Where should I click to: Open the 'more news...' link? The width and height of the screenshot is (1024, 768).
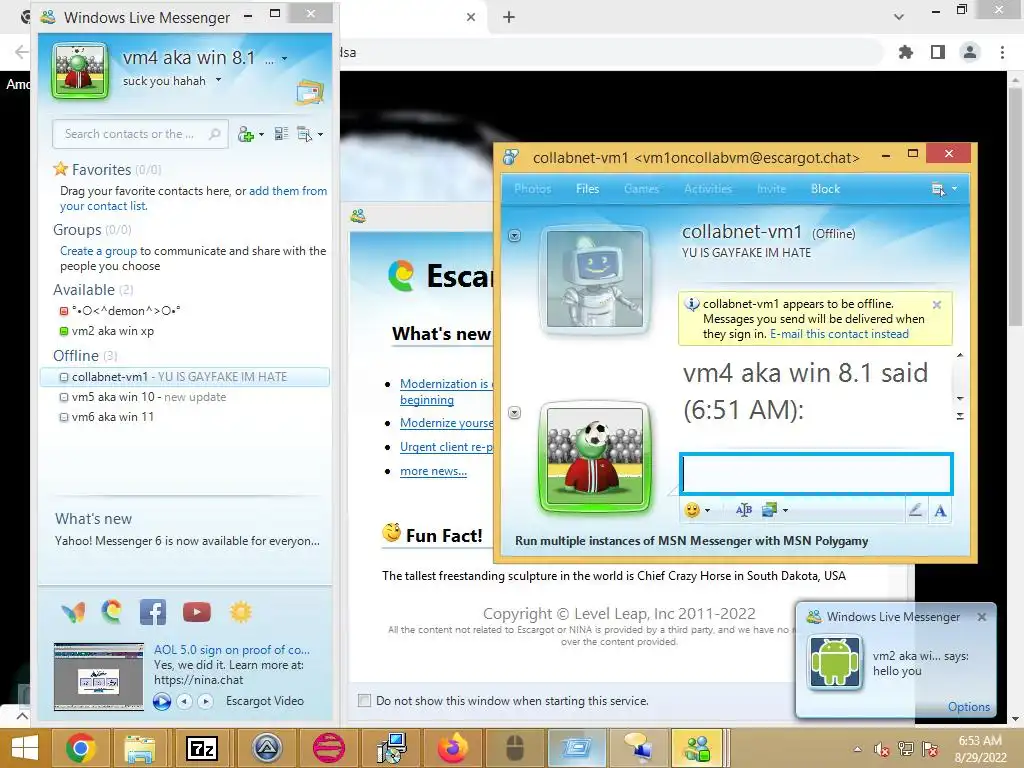tap(433, 471)
